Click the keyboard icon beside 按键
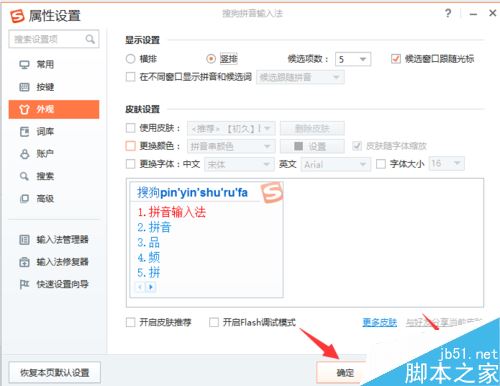The height and width of the screenshot is (386, 500). (x=25, y=87)
